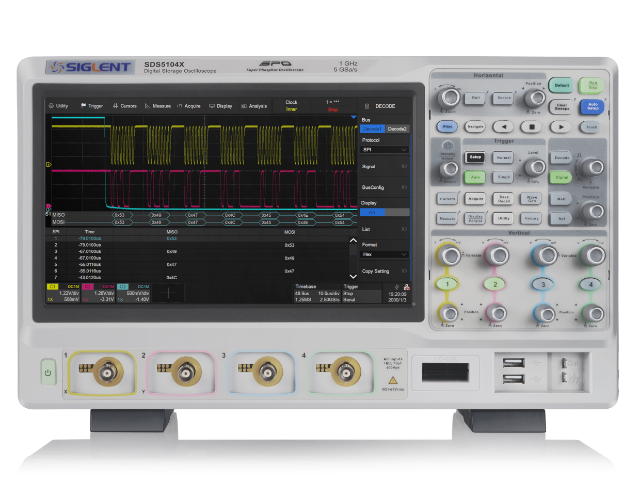Open the Protocol SPI dropdown
The height and width of the screenshot is (480, 640).
(x=384, y=150)
